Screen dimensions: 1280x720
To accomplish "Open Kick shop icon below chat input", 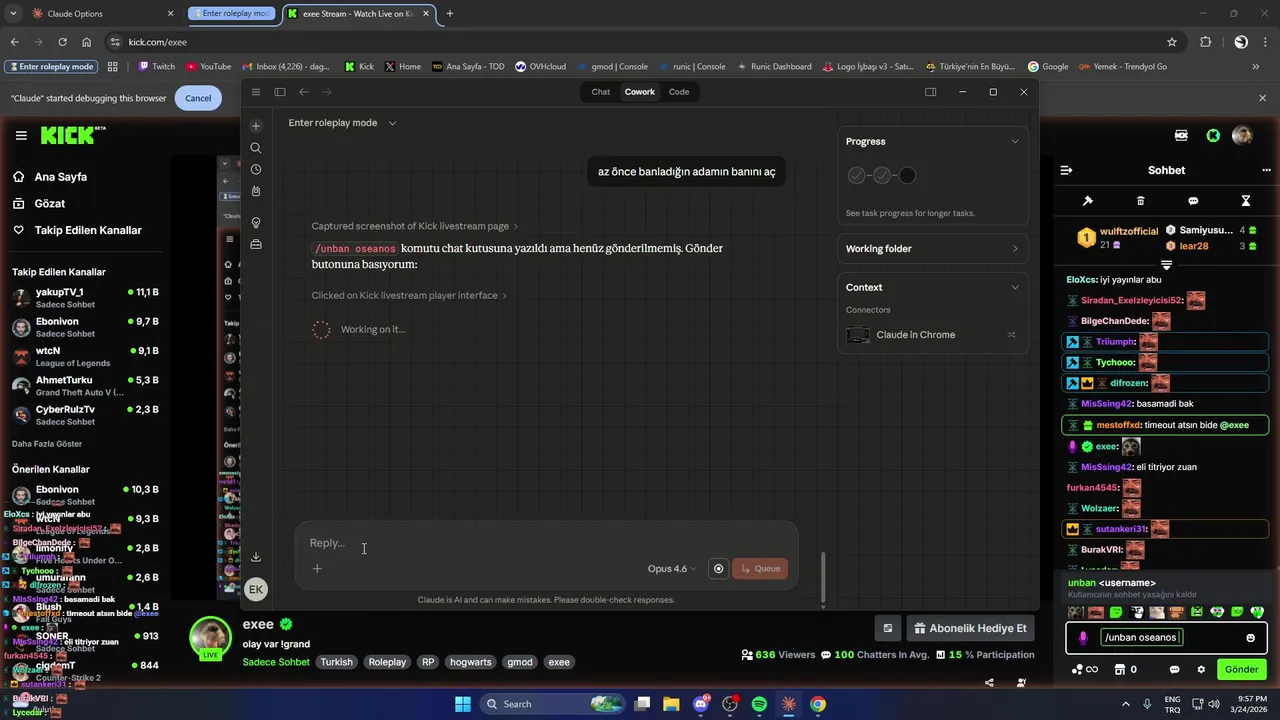I will point(1119,670).
